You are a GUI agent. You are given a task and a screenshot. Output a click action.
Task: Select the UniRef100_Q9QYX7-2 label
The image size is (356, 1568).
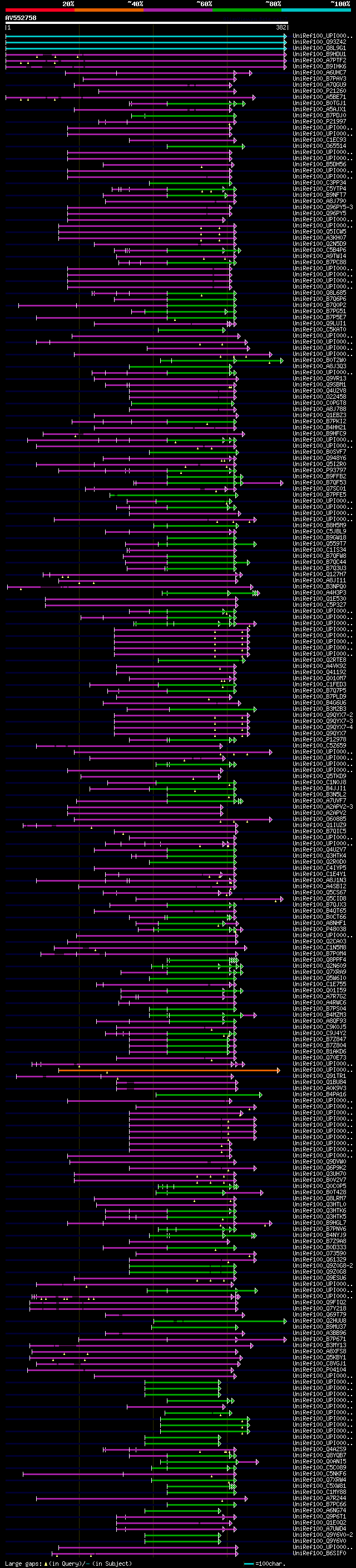coord(323,715)
